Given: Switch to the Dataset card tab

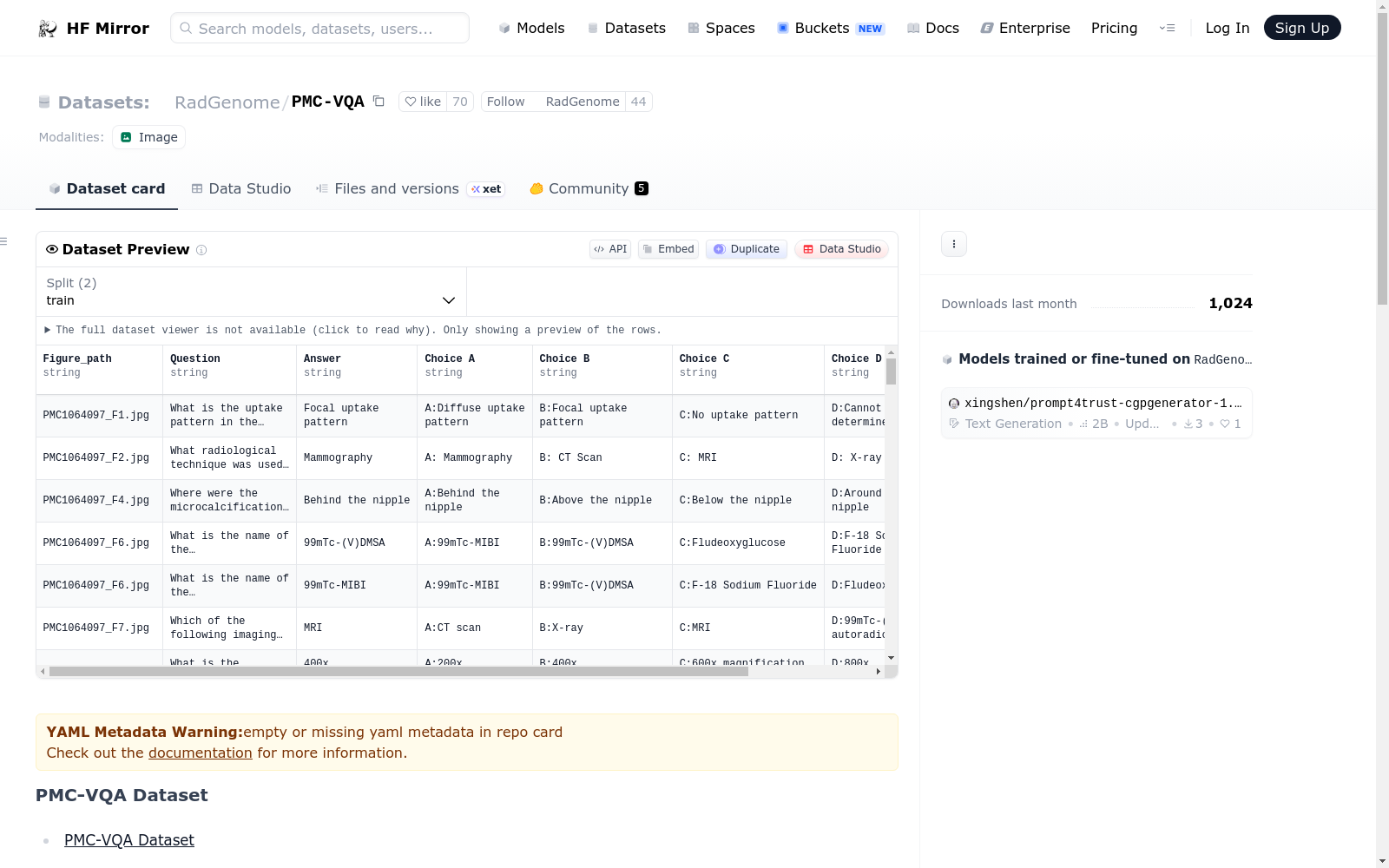Looking at the screenshot, I should pyautogui.click(x=107, y=188).
